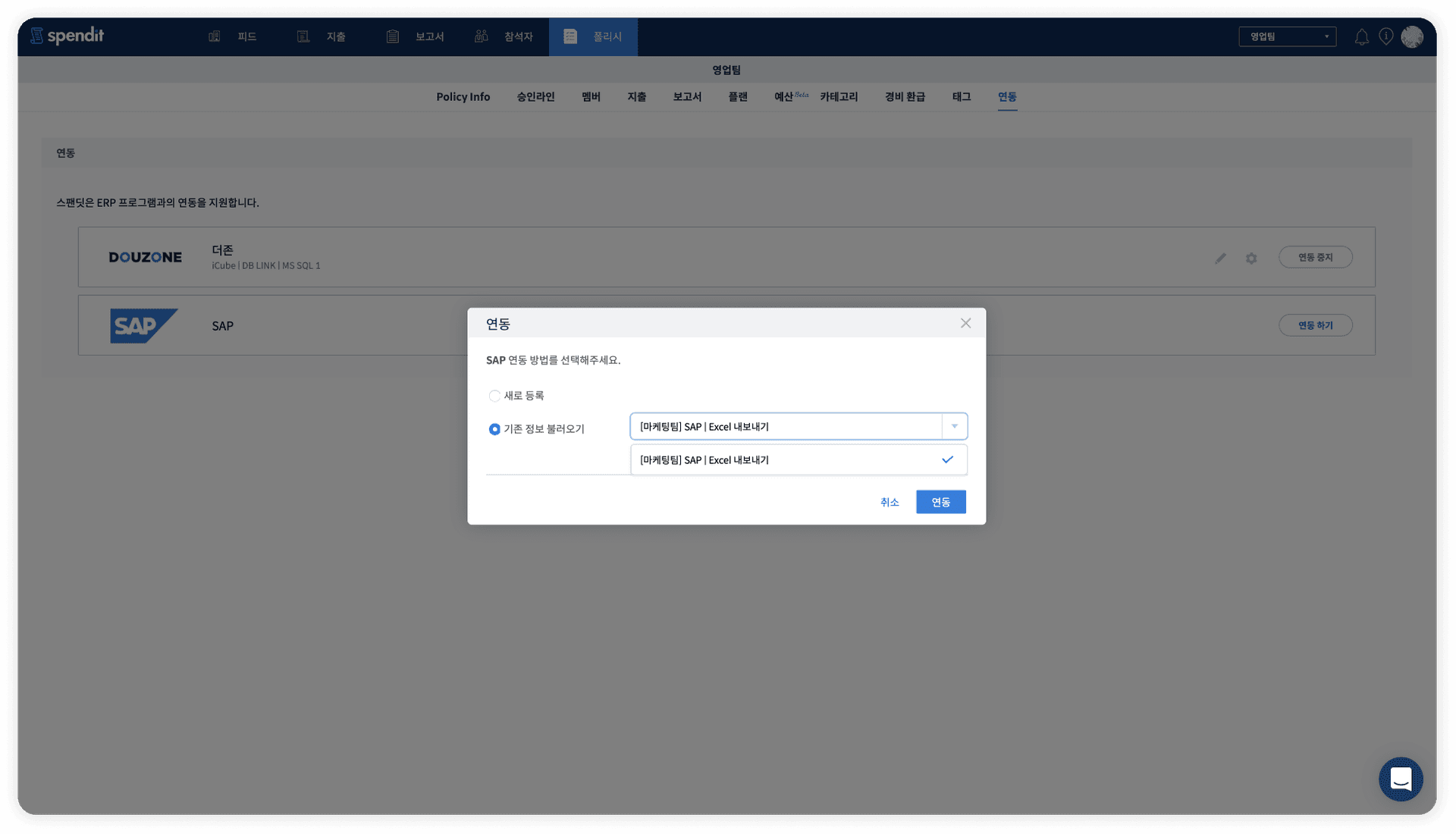
Task: Open the 보고서 item in top navigation bar
Action: click(415, 36)
